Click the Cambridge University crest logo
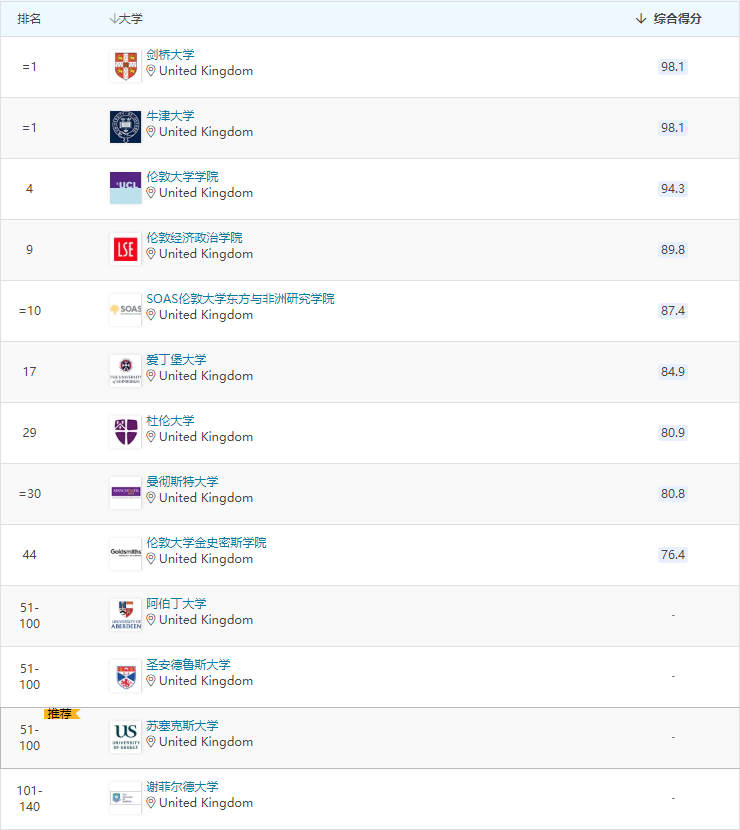 point(125,66)
